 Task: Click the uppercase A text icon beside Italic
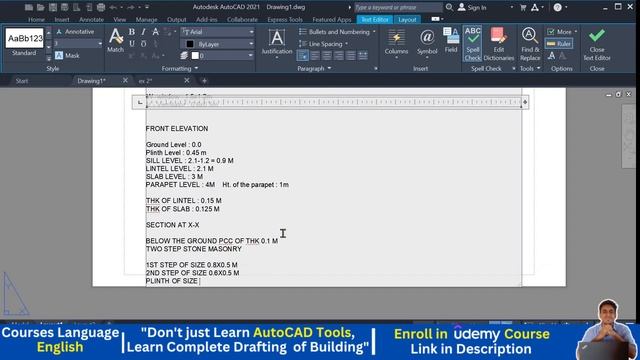point(156,32)
